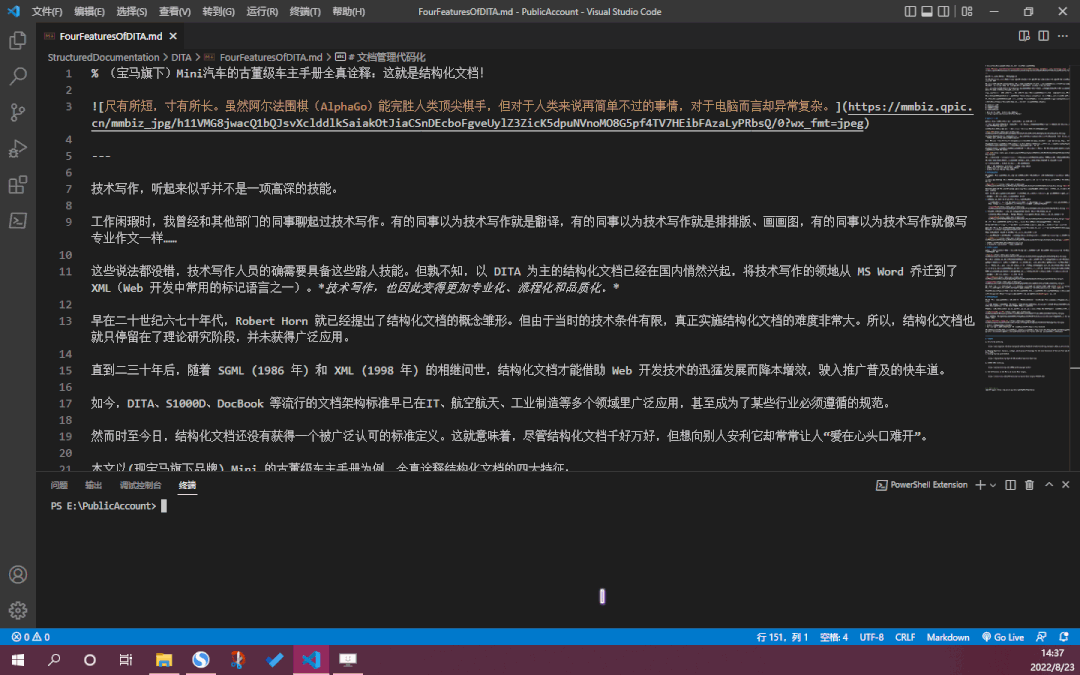The height and width of the screenshot is (675, 1080).
Task: Open the Manage gear menu
Action: (x=18, y=610)
